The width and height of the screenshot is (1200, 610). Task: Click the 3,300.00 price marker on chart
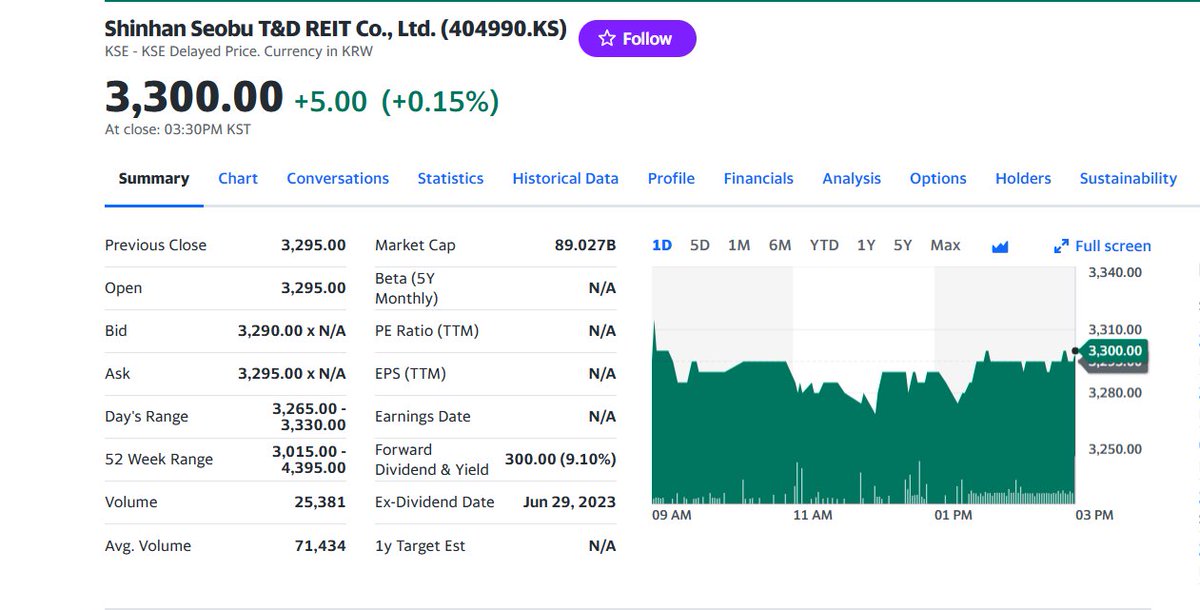[1114, 350]
